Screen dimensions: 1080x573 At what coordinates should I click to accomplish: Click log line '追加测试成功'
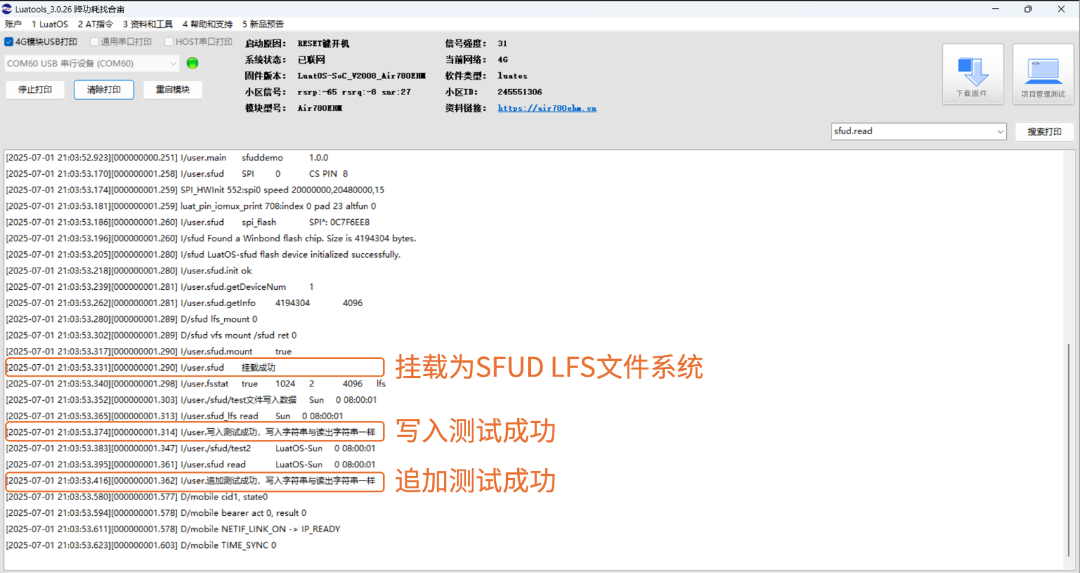click(191, 481)
